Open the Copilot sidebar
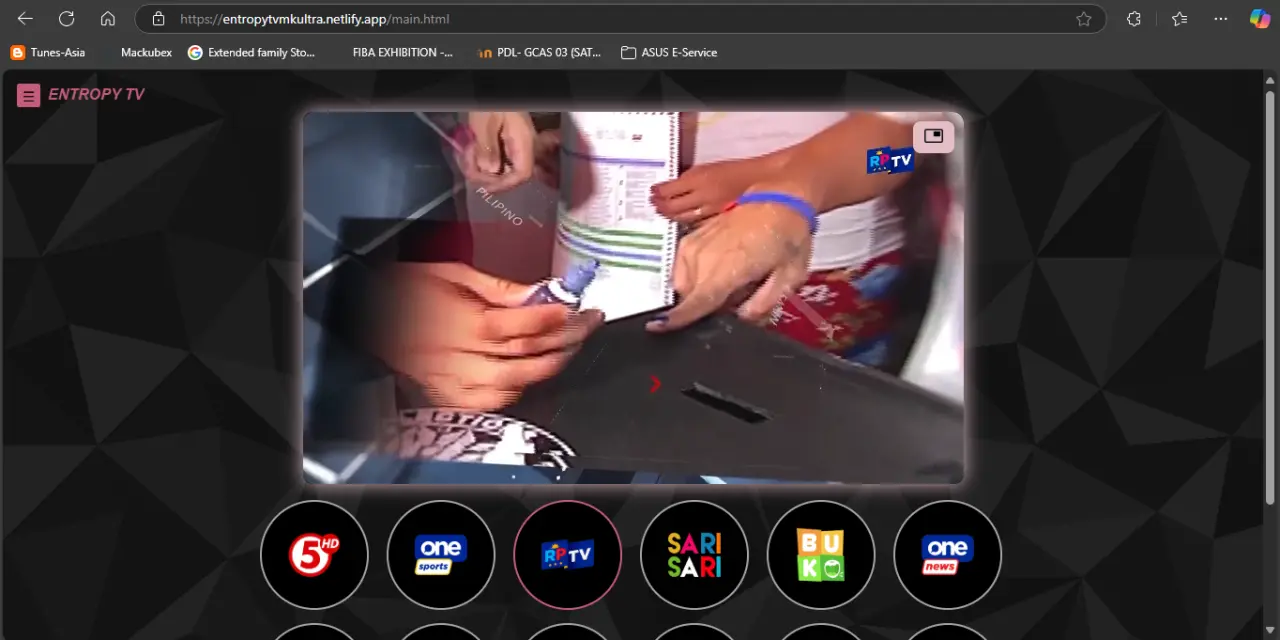This screenshot has height=640, width=1280. click(1260, 19)
